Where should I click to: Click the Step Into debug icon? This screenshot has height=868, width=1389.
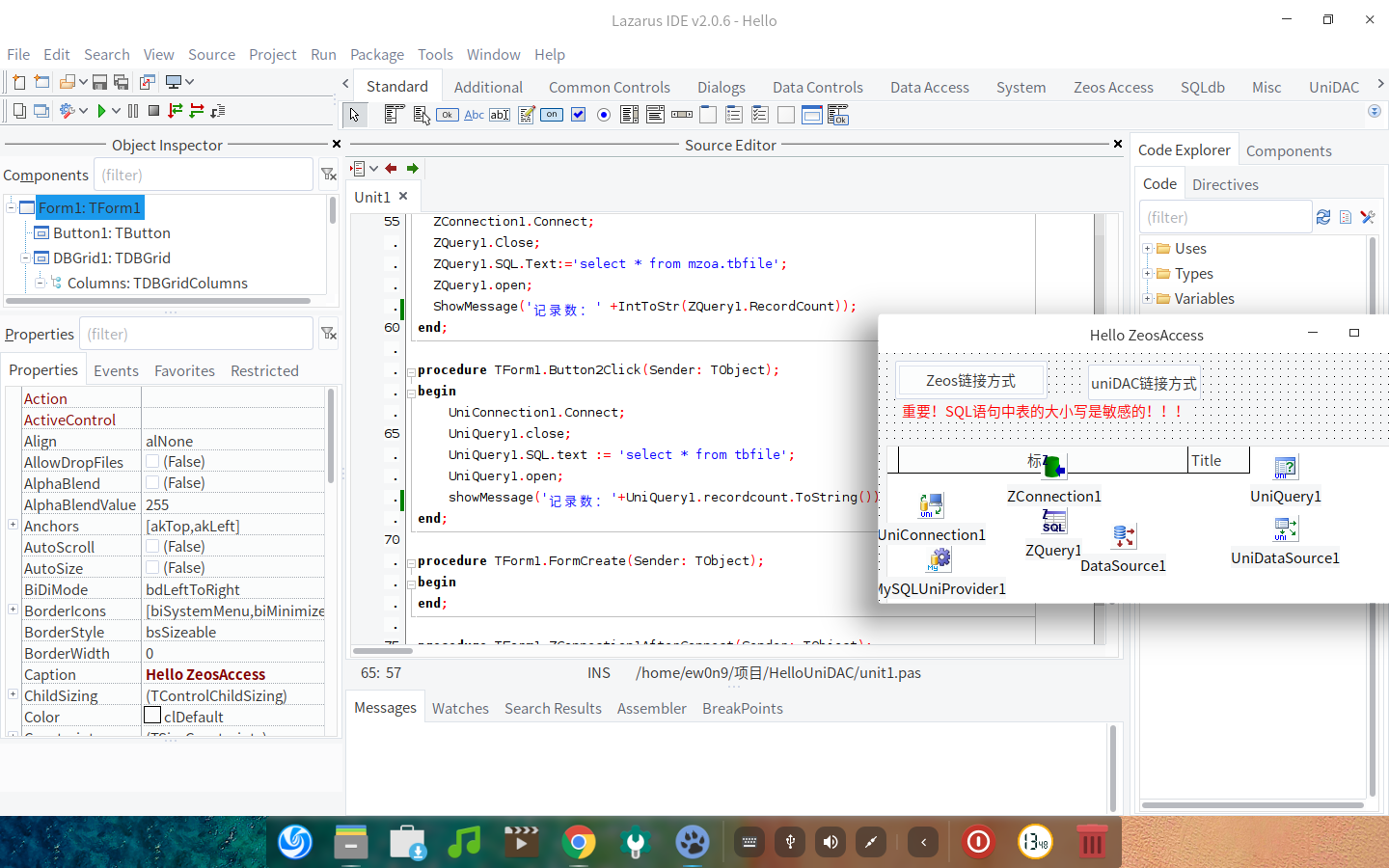(x=176, y=111)
